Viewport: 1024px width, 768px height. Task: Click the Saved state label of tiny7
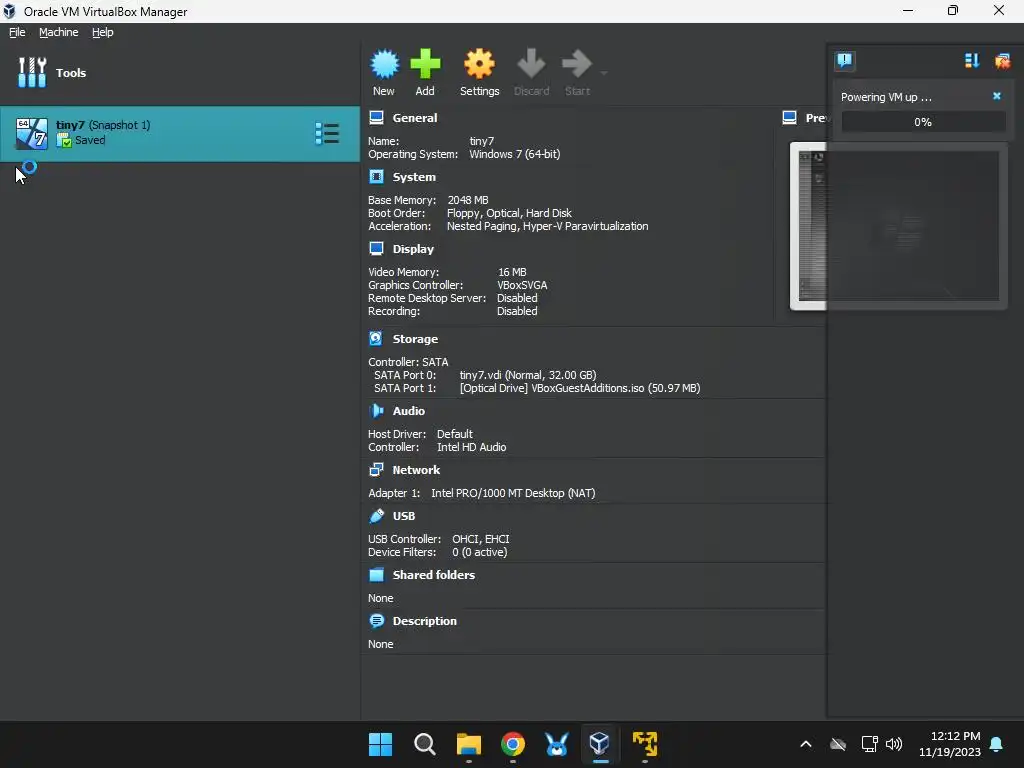pos(89,140)
